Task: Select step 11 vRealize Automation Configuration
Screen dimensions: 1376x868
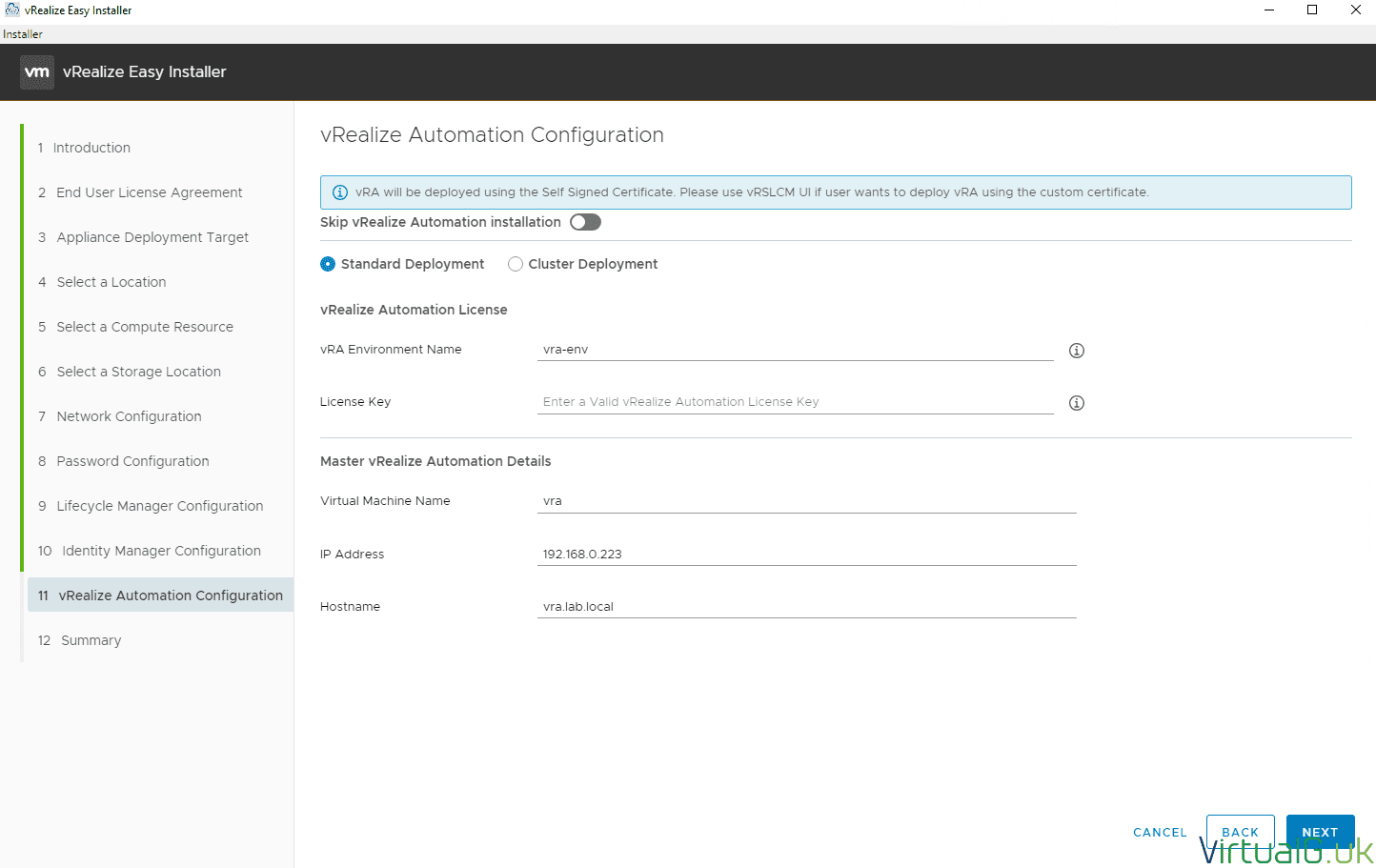Action: click(160, 595)
